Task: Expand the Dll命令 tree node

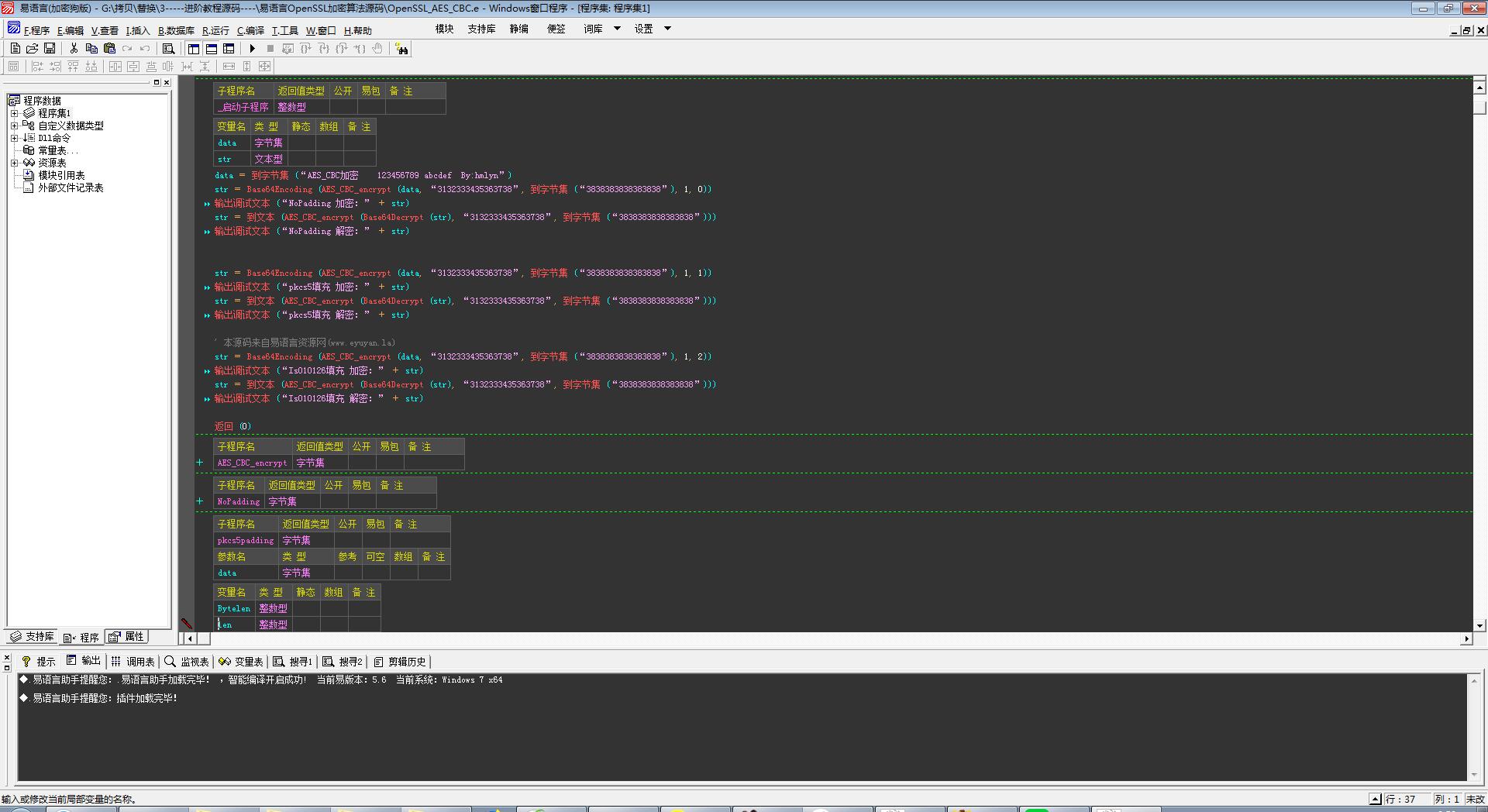Action: coord(14,138)
